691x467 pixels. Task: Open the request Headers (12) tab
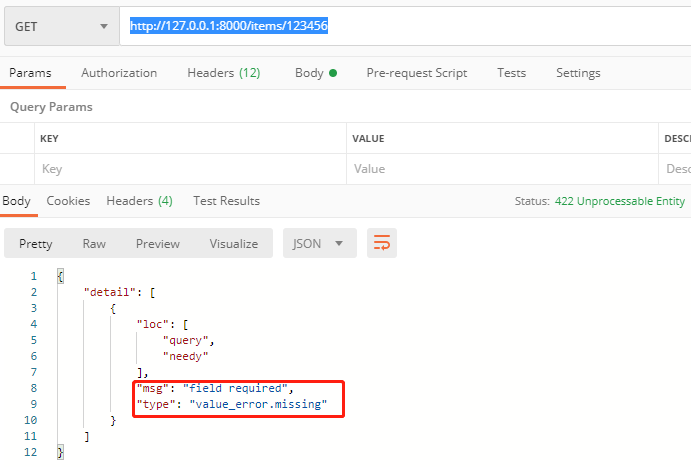coord(223,73)
